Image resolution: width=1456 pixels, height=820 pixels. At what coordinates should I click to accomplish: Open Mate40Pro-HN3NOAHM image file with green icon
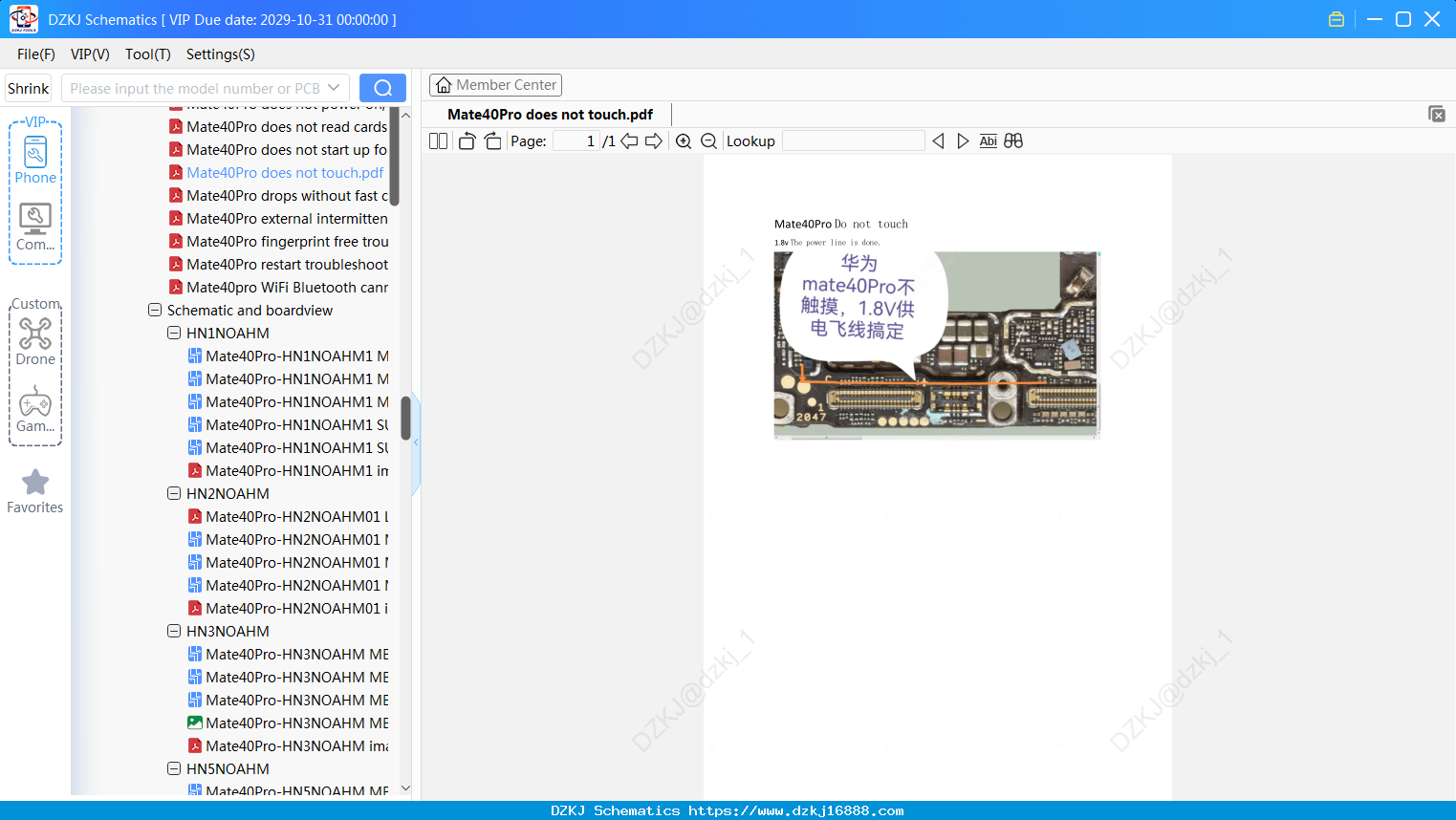[x=288, y=723]
